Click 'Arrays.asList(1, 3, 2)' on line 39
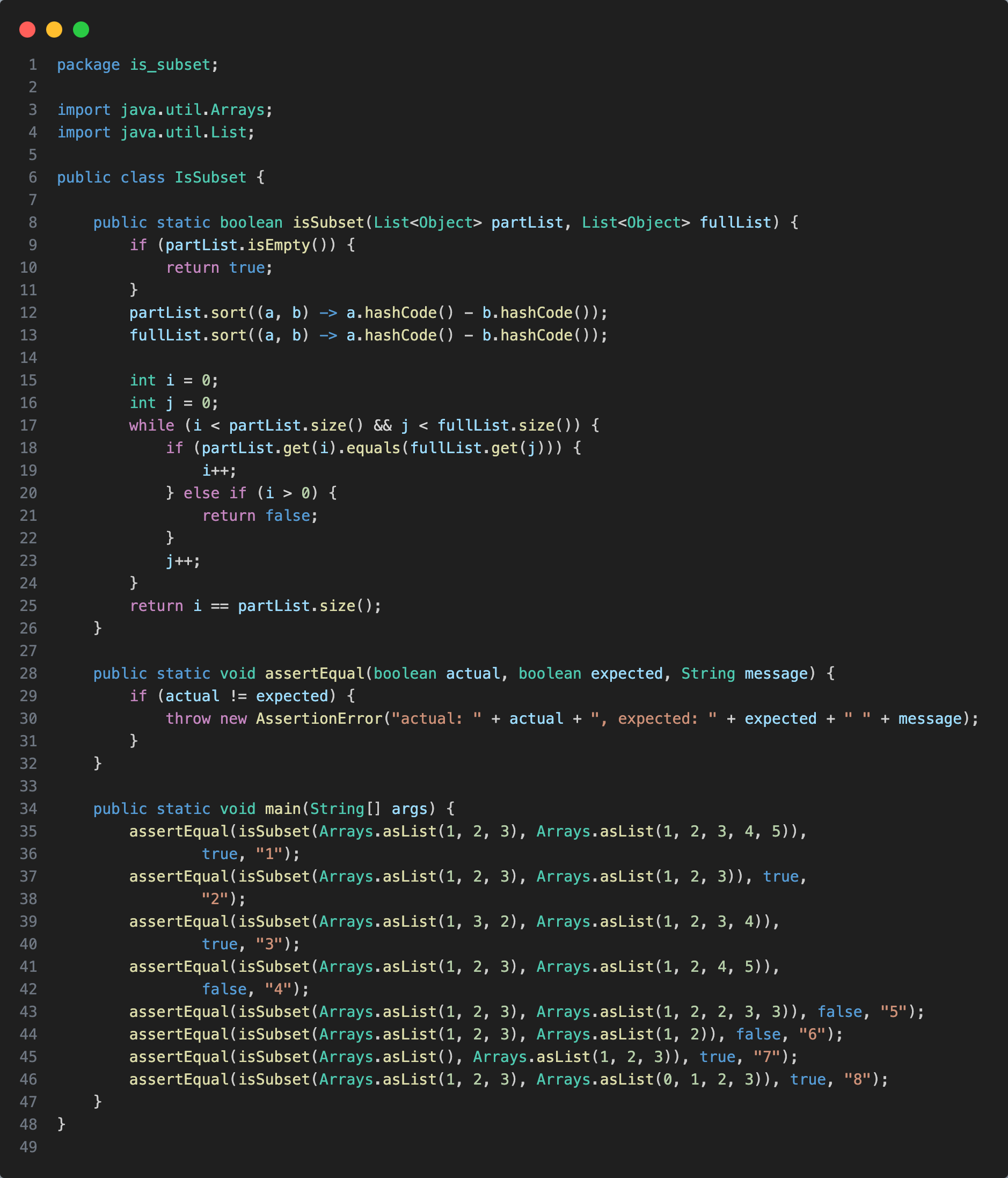This screenshot has height=1178, width=1008. [x=418, y=921]
